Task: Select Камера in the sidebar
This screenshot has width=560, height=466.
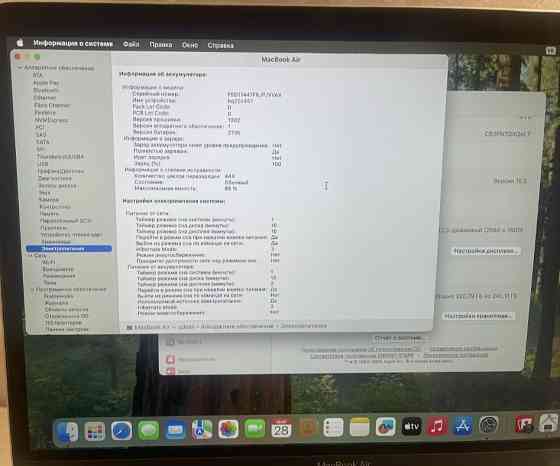Action: tap(49, 200)
